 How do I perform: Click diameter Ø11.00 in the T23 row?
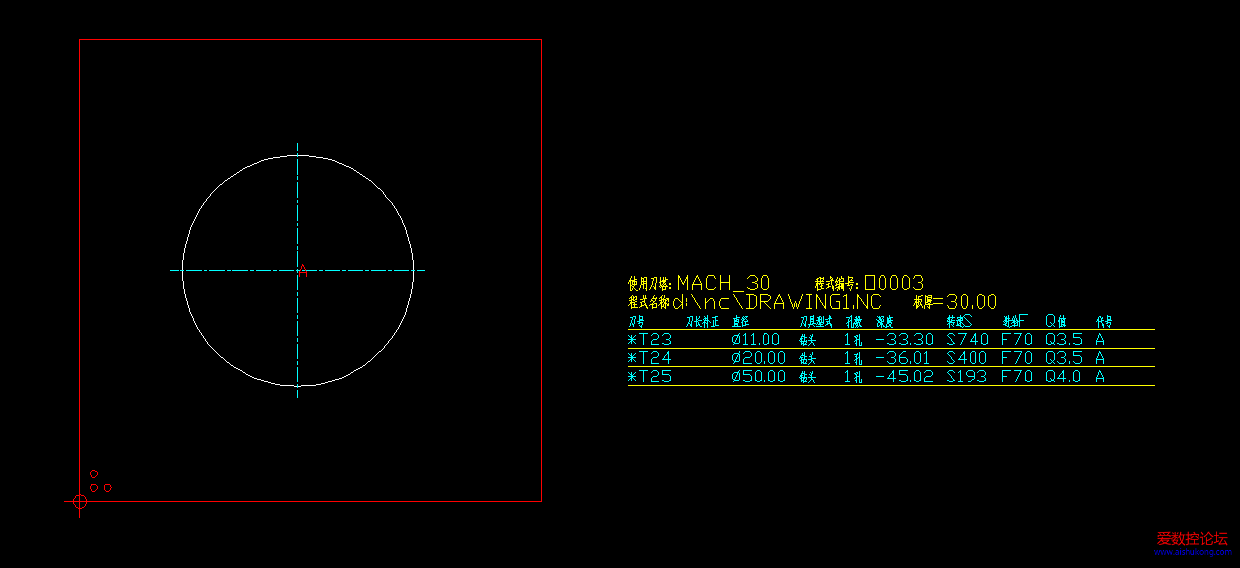pos(756,340)
